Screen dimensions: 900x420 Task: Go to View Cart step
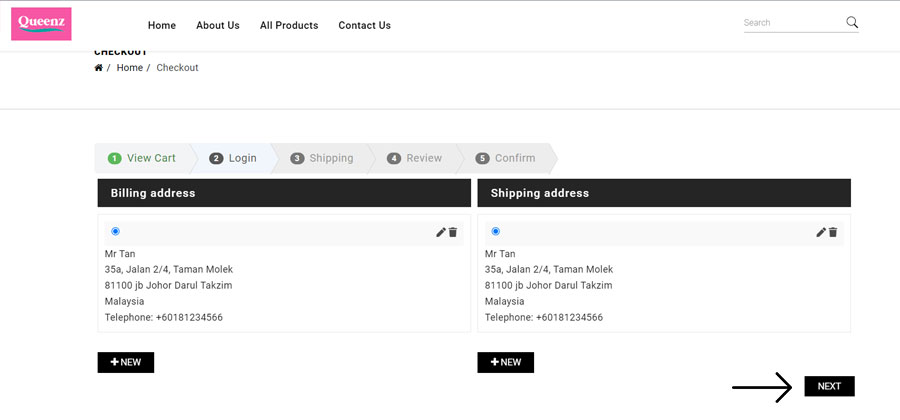(142, 158)
